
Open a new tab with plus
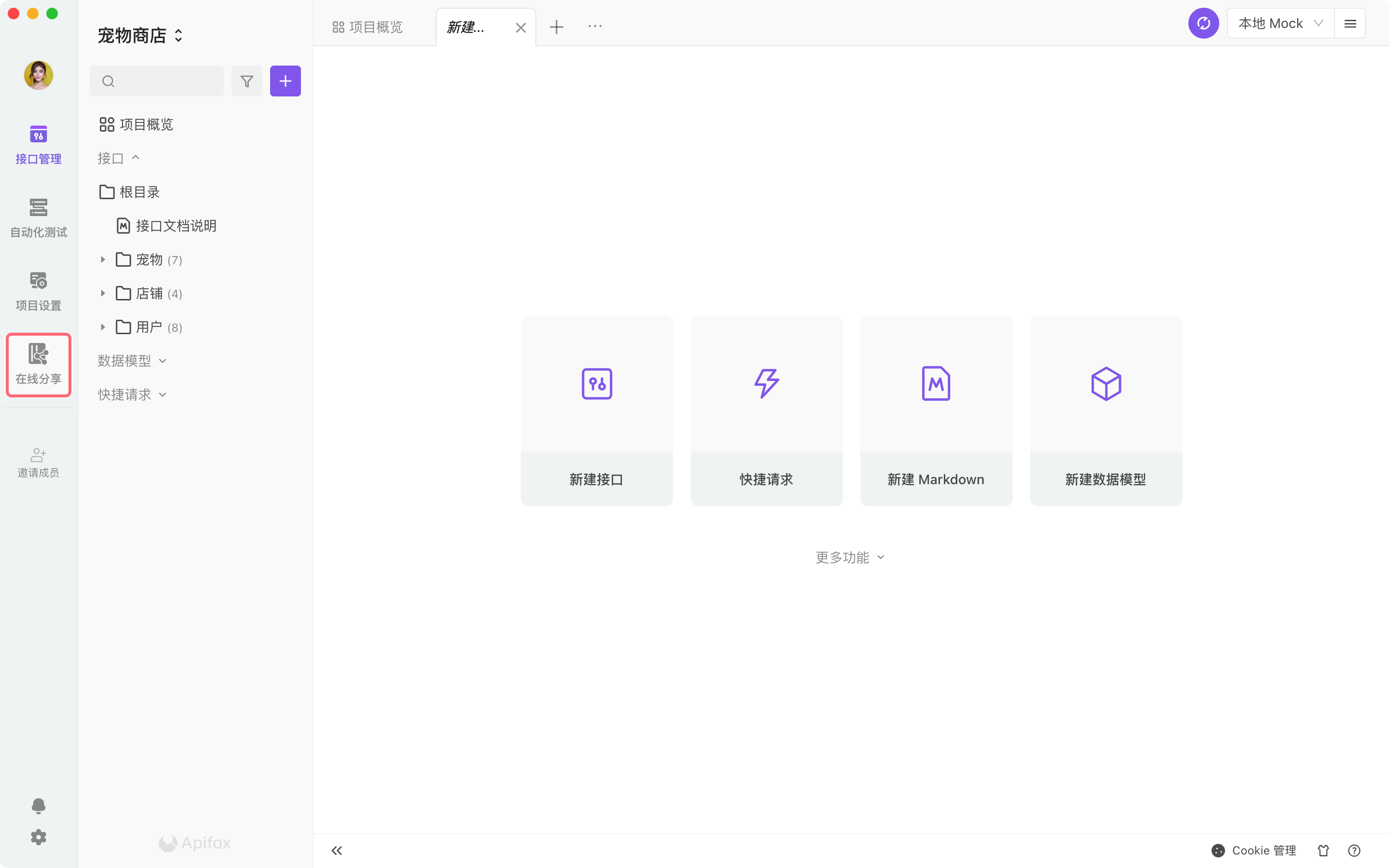coord(556,27)
